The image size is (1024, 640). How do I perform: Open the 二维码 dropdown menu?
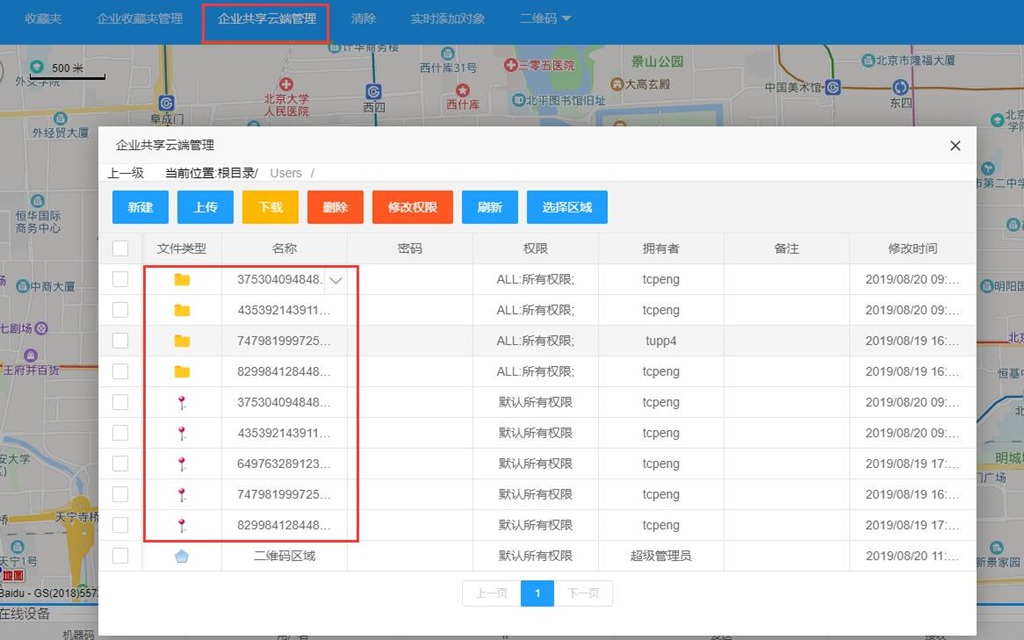pyautogui.click(x=545, y=19)
